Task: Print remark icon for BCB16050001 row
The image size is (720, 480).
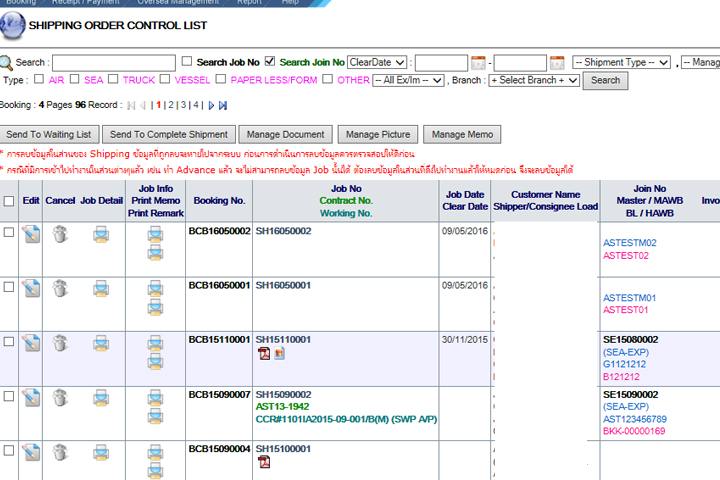Action: pyautogui.click(x=155, y=306)
